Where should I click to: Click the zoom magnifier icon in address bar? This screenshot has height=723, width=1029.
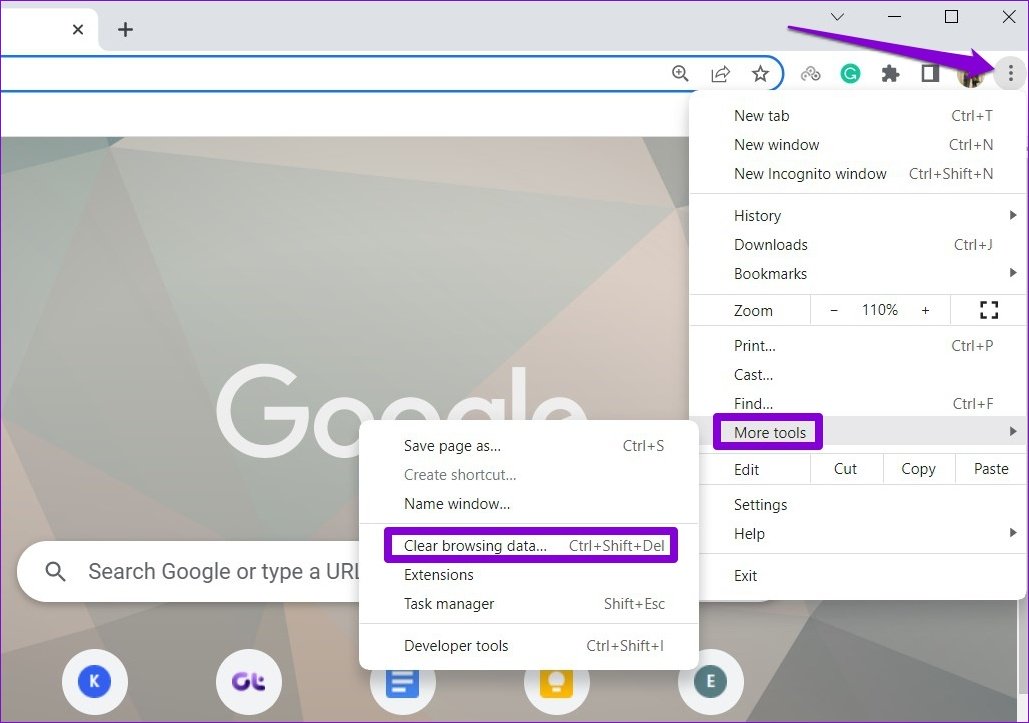(x=681, y=73)
